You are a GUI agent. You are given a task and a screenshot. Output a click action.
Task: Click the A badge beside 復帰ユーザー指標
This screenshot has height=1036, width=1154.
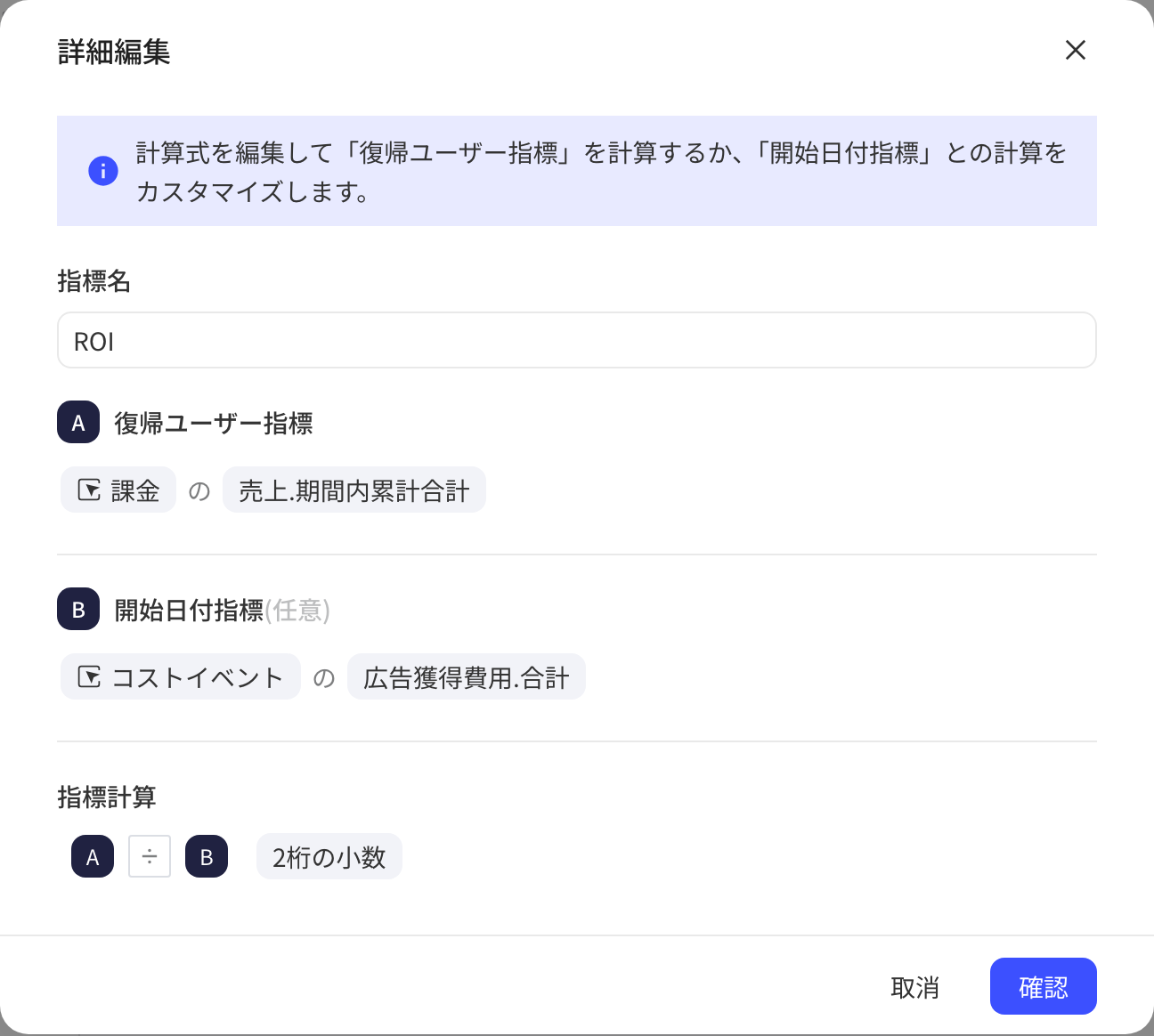click(x=78, y=422)
